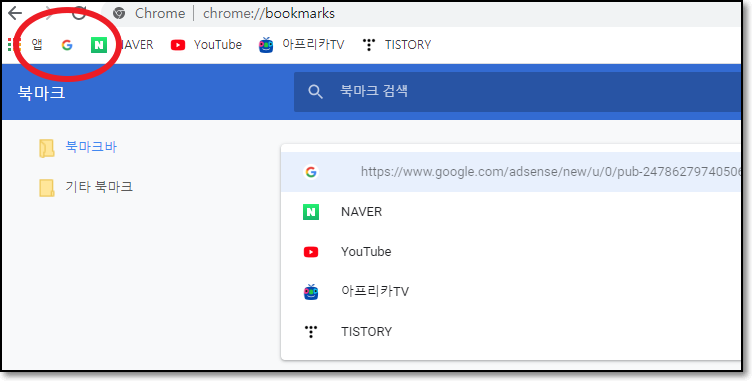
Task: Click the Chrome site info icon in address bar
Action: coord(119,13)
